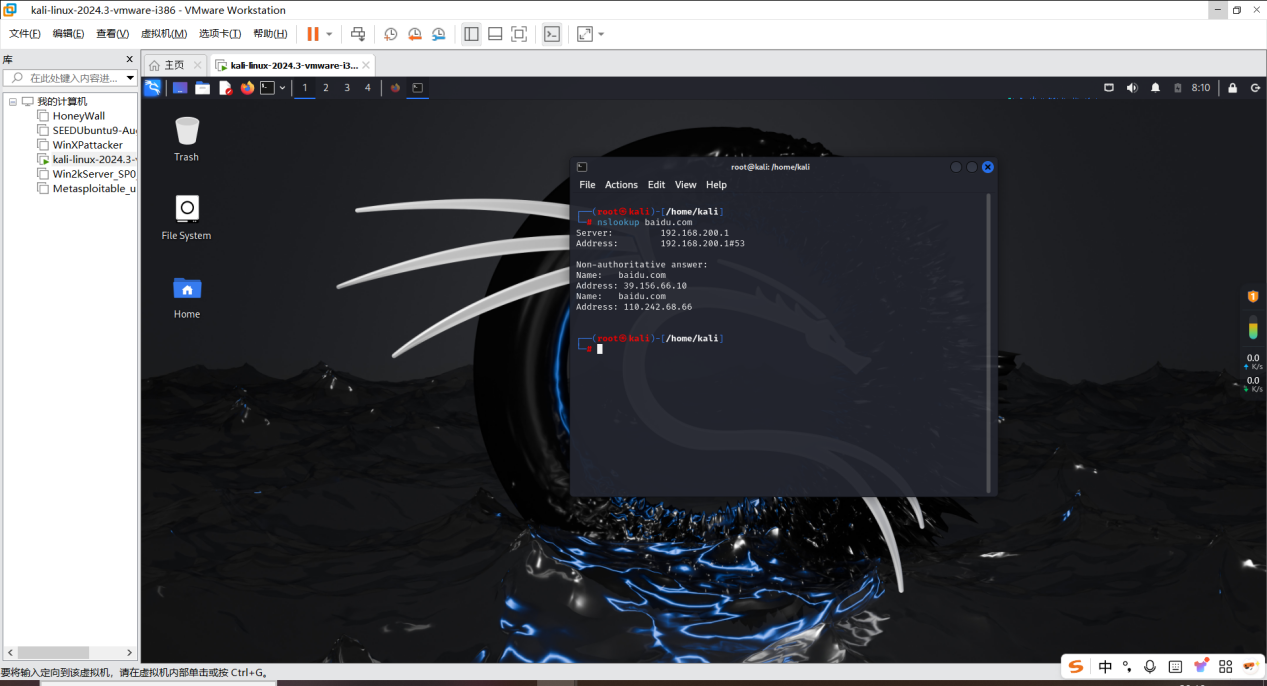Viewport: 1267px width, 686px height.
Task: Click the display icon in Kali tray
Action: 1109,88
